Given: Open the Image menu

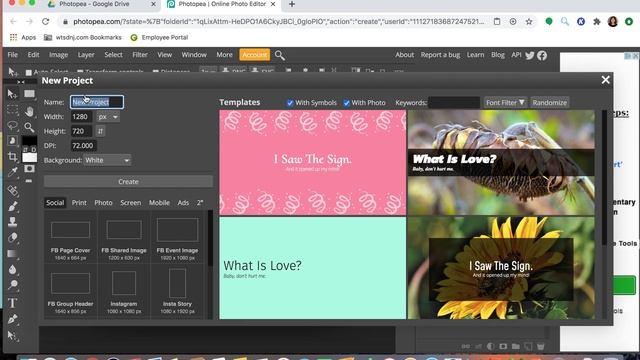Looking at the screenshot, I should pyautogui.click(x=58, y=55).
